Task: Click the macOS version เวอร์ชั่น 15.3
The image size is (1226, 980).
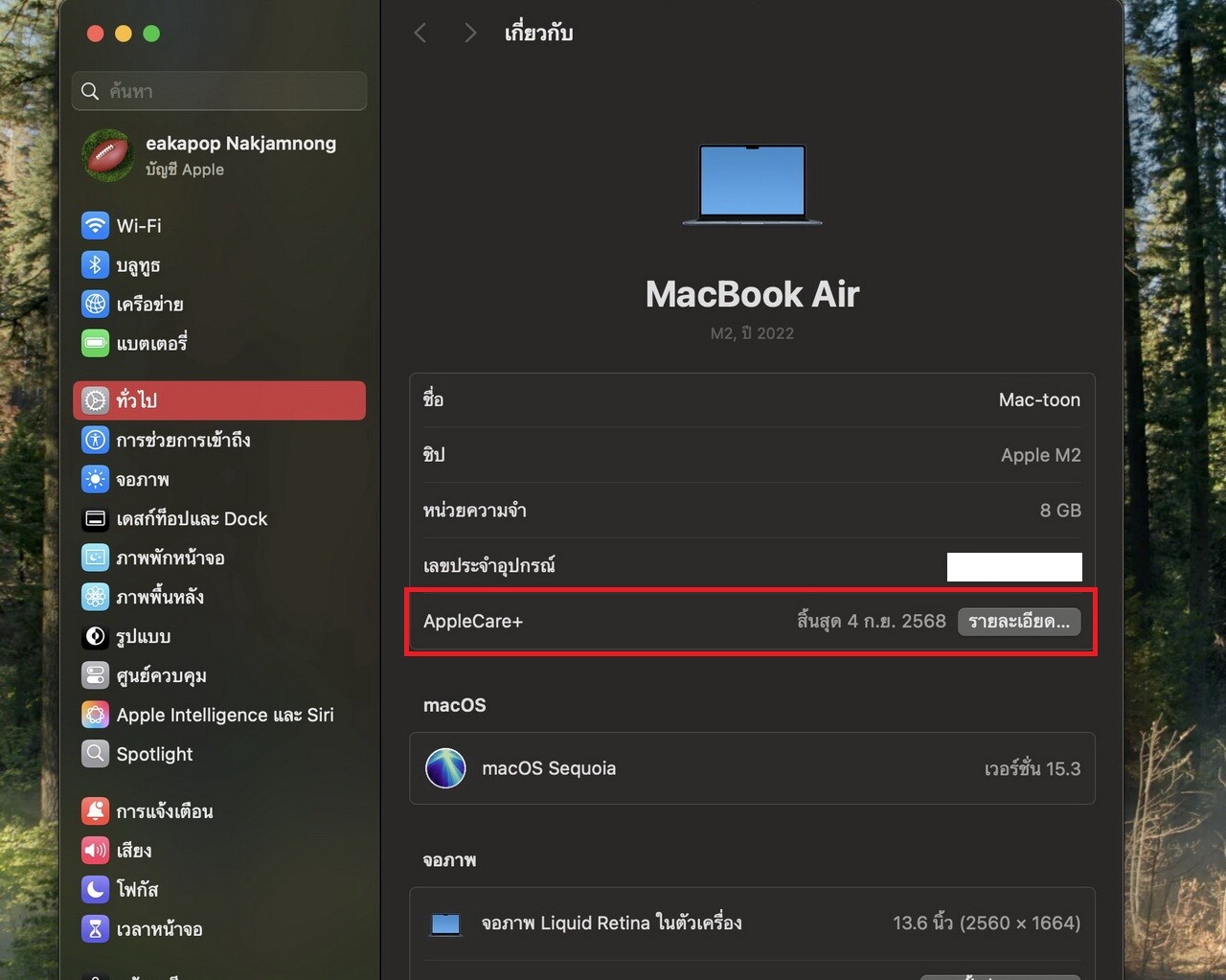Action: pyautogui.click(x=1033, y=768)
